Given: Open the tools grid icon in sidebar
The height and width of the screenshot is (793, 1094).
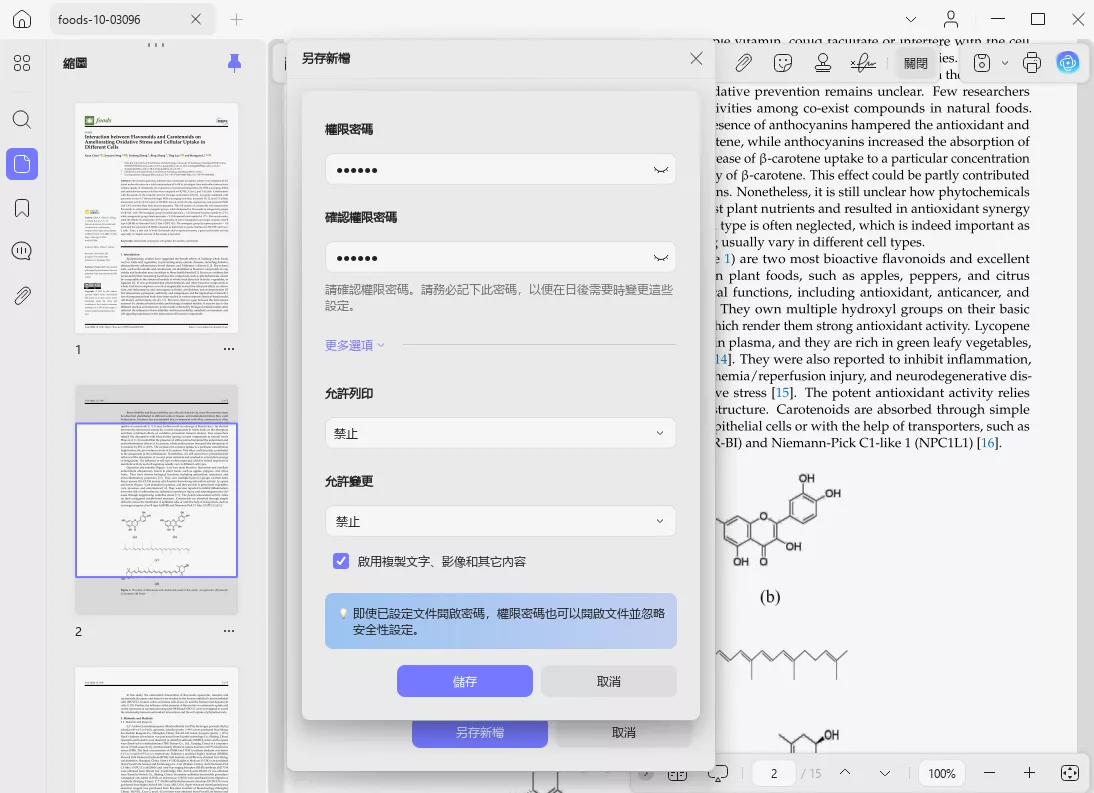Looking at the screenshot, I should 22,63.
